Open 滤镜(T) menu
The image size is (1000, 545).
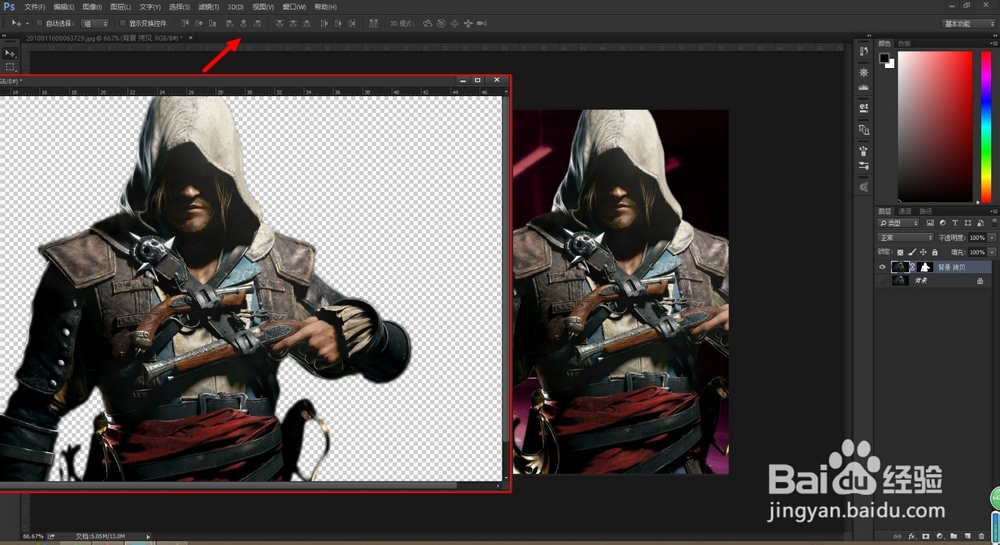point(209,7)
